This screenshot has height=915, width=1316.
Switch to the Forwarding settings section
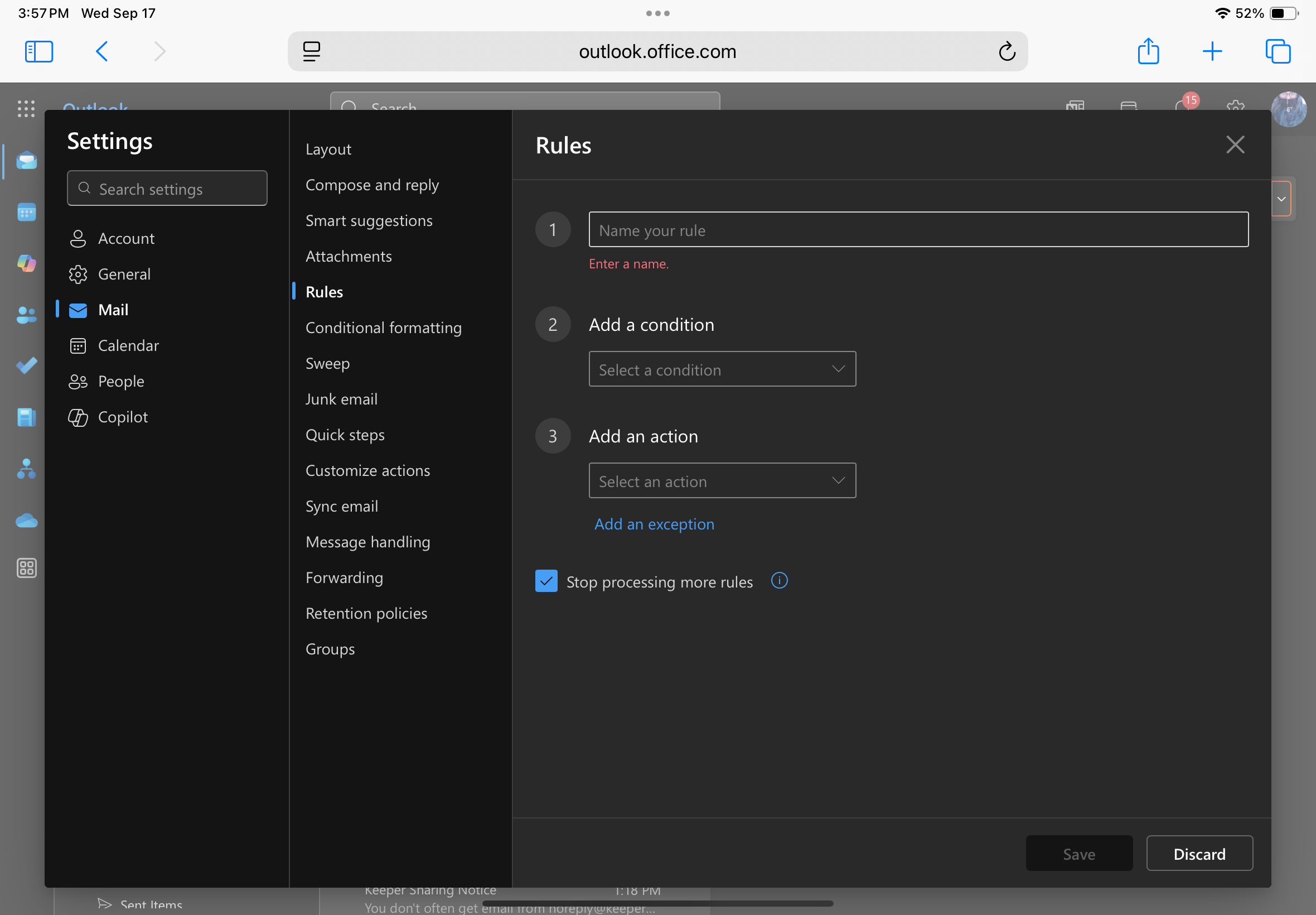pos(344,577)
